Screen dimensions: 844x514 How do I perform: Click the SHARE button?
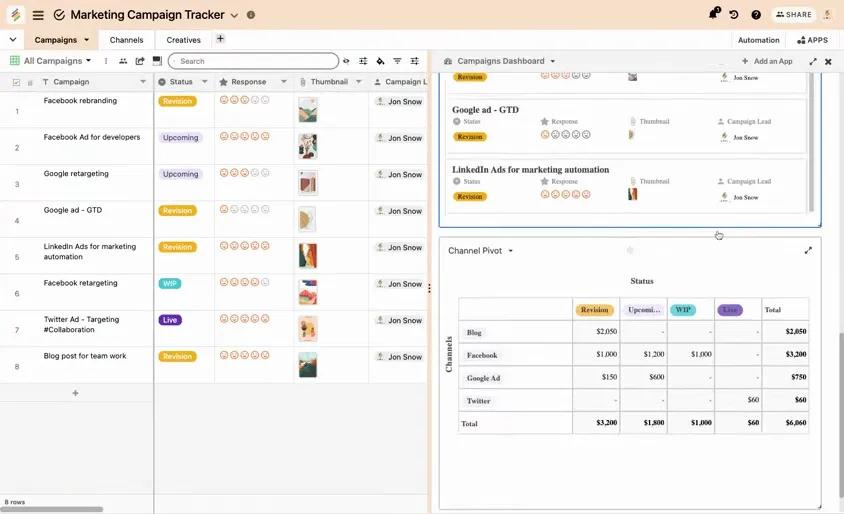pyautogui.click(x=794, y=15)
